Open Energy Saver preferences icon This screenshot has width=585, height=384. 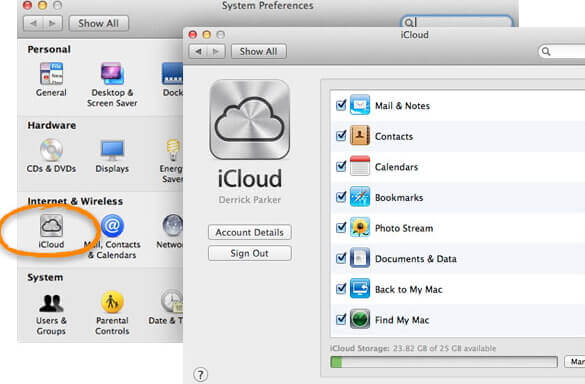coord(174,150)
